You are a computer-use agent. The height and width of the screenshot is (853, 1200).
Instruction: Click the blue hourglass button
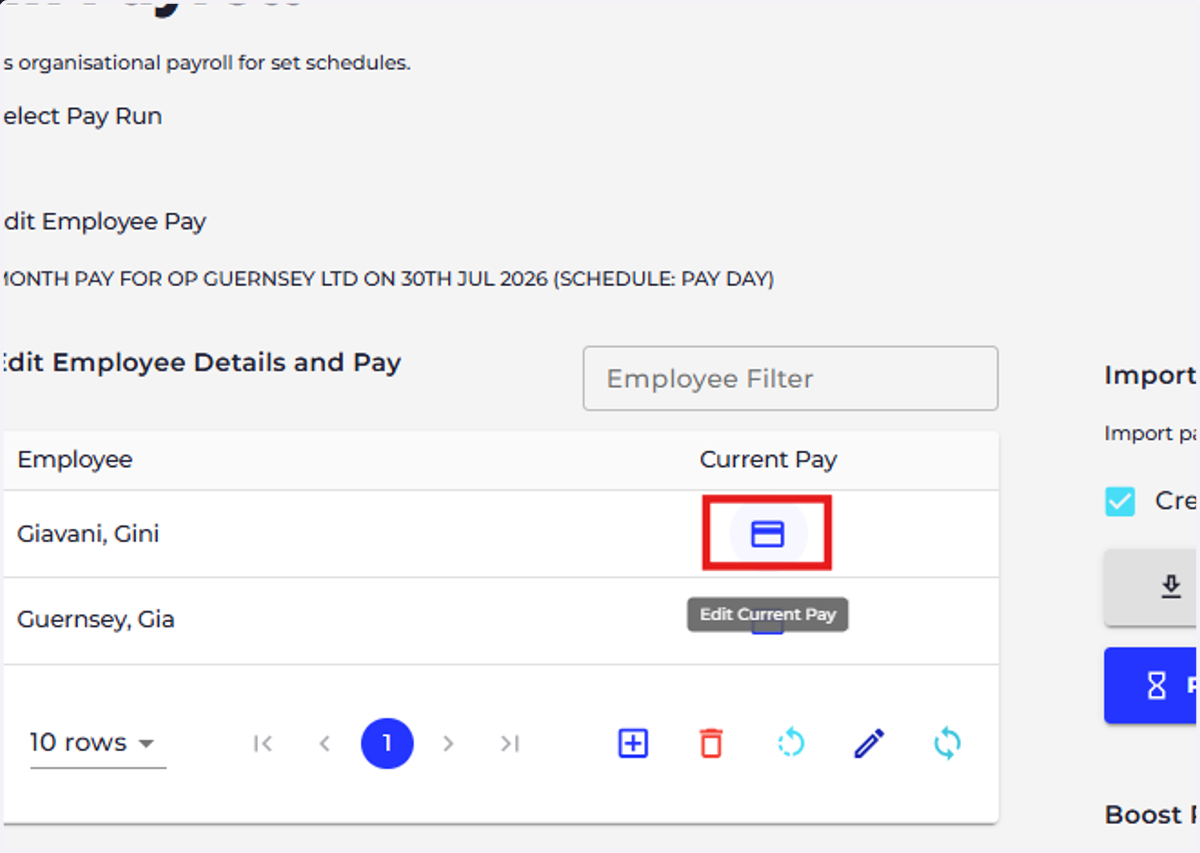click(1152, 685)
